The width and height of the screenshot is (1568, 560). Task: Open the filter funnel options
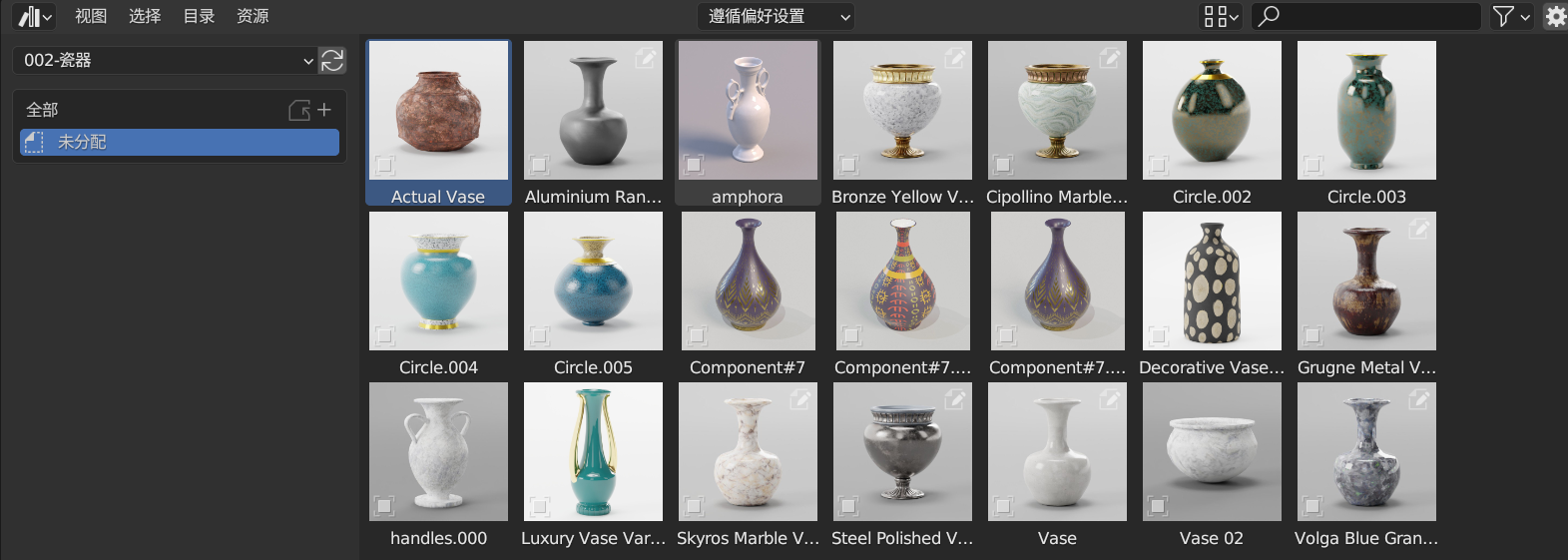coord(1503,16)
